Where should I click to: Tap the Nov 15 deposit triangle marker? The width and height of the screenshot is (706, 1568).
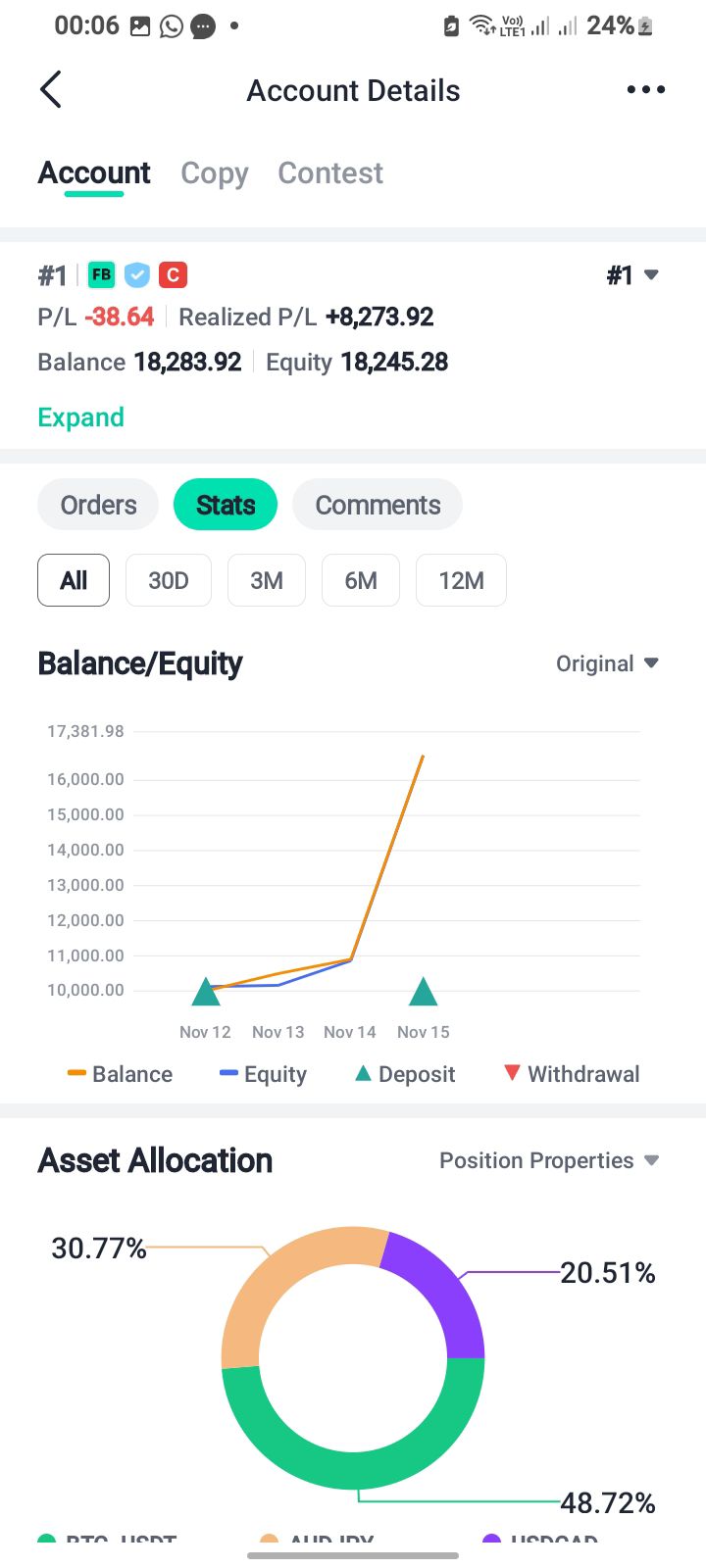pyautogui.click(x=423, y=993)
